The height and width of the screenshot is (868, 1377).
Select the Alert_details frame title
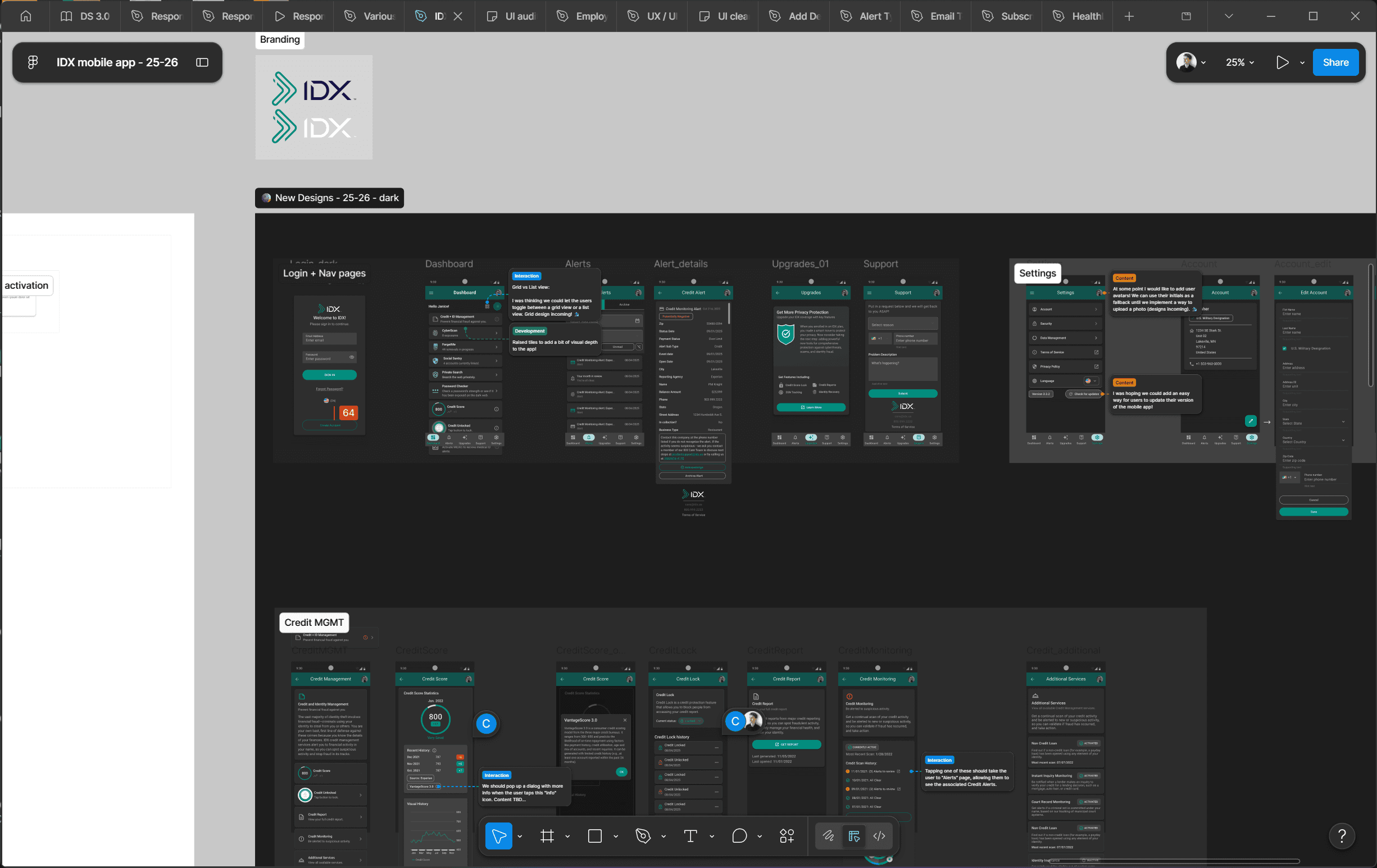(x=680, y=263)
